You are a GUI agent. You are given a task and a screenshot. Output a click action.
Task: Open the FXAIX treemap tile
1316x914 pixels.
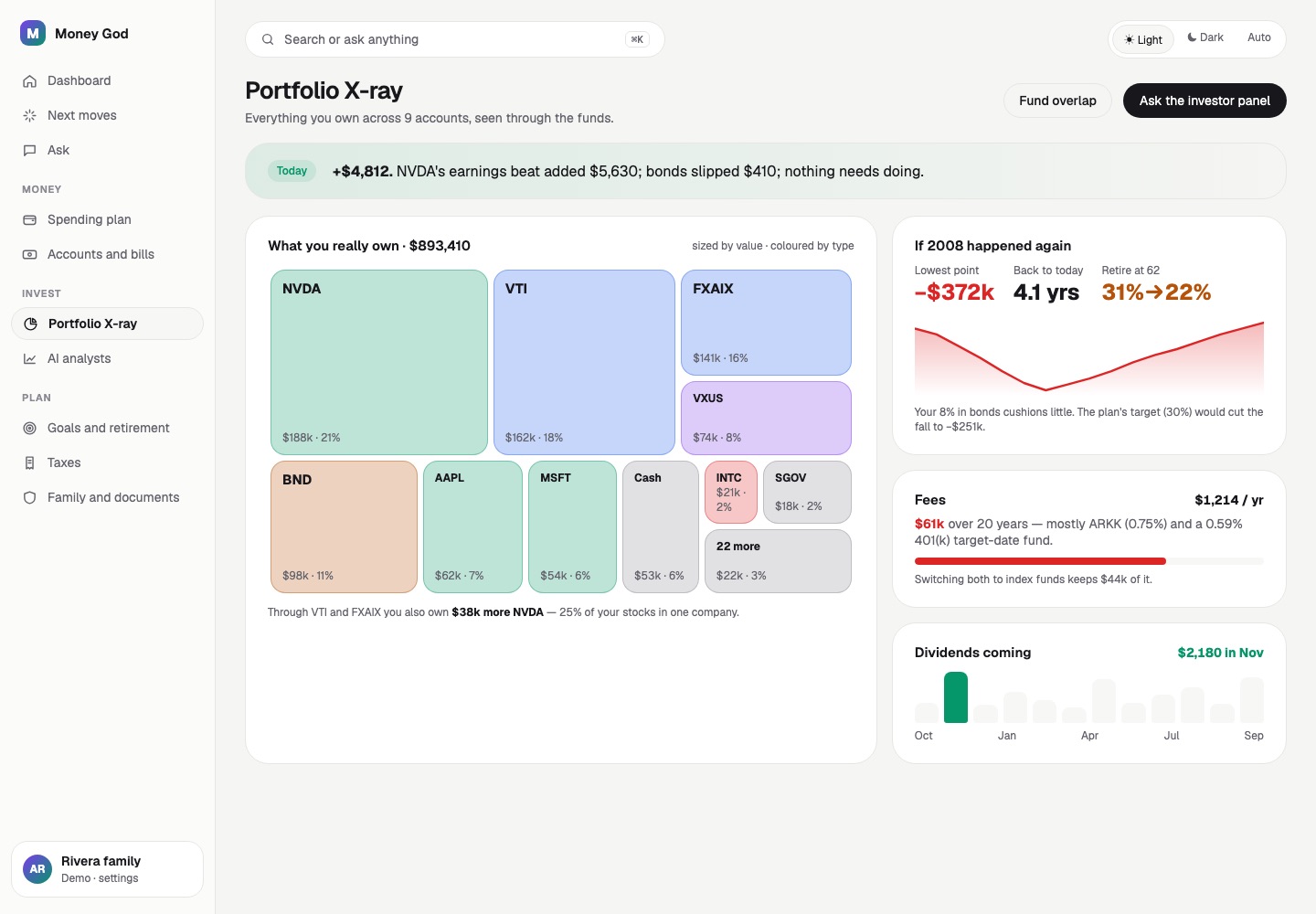tap(766, 323)
